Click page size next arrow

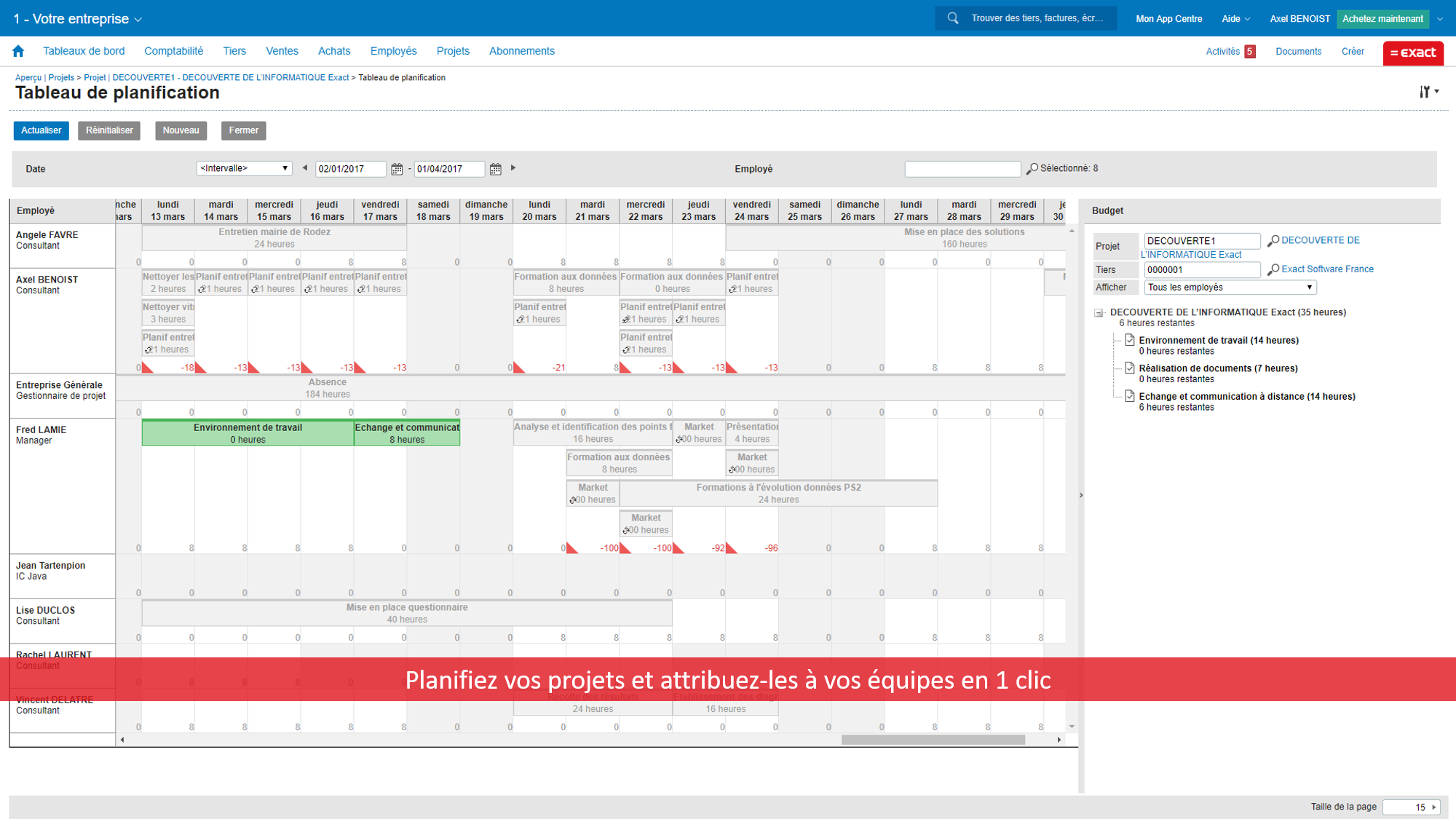tap(1434, 807)
